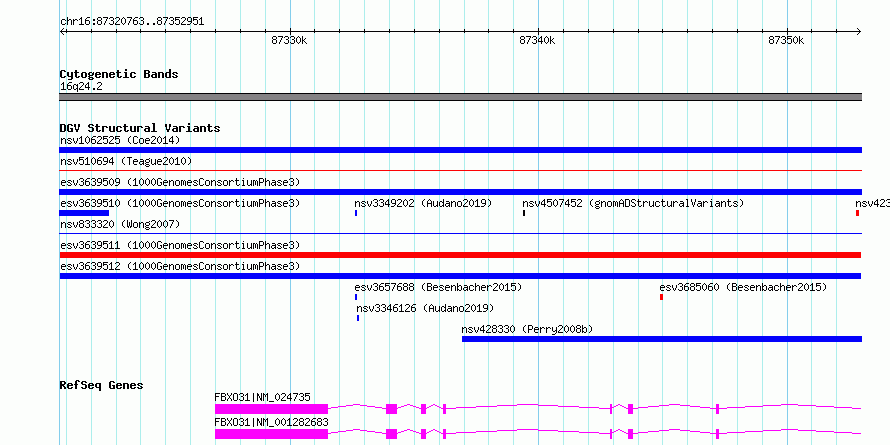Select the blue esv3639509 variant bar
This screenshot has width=890, height=445.
[460, 192]
